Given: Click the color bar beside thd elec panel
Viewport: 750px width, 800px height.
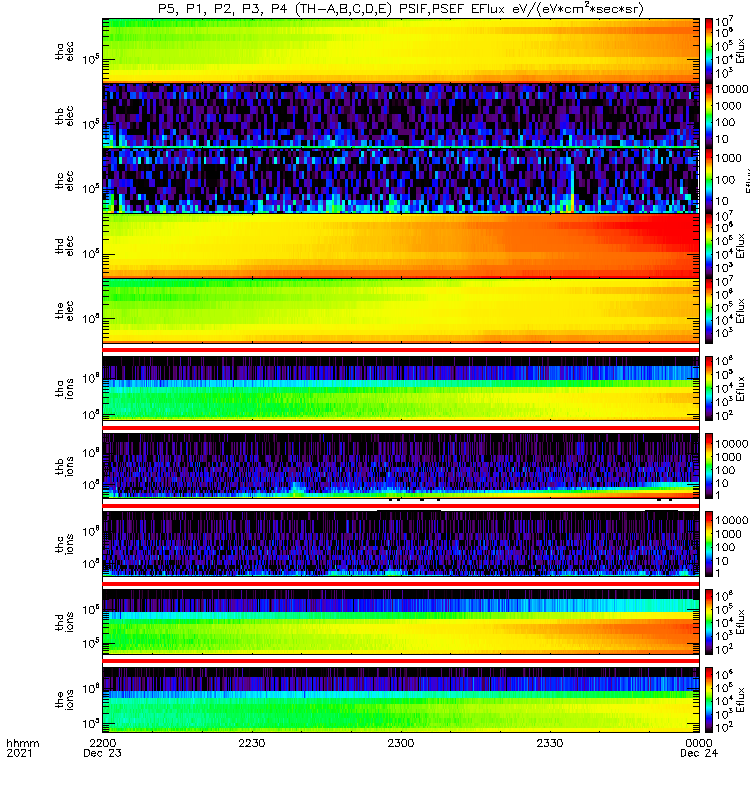Looking at the screenshot, I should [x=709, y=245].
